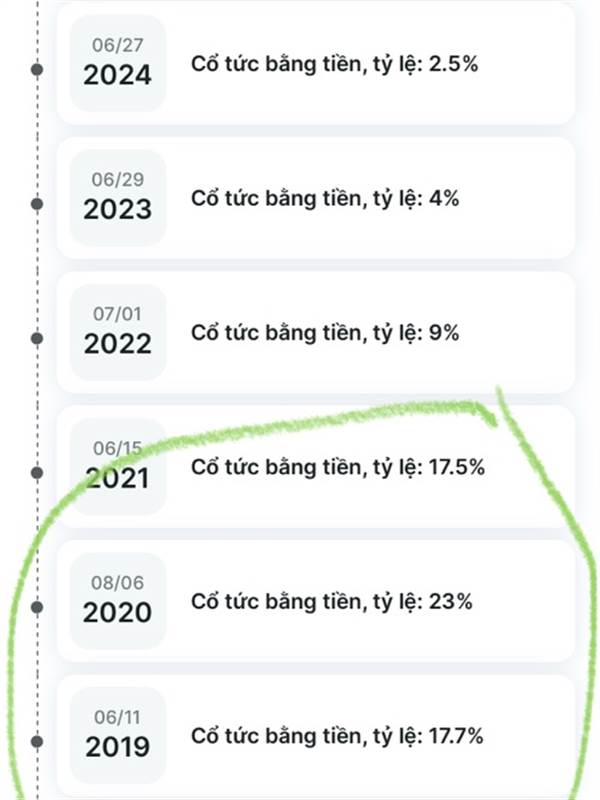Select the 07/01 2022 date badge

coord(117,332)
